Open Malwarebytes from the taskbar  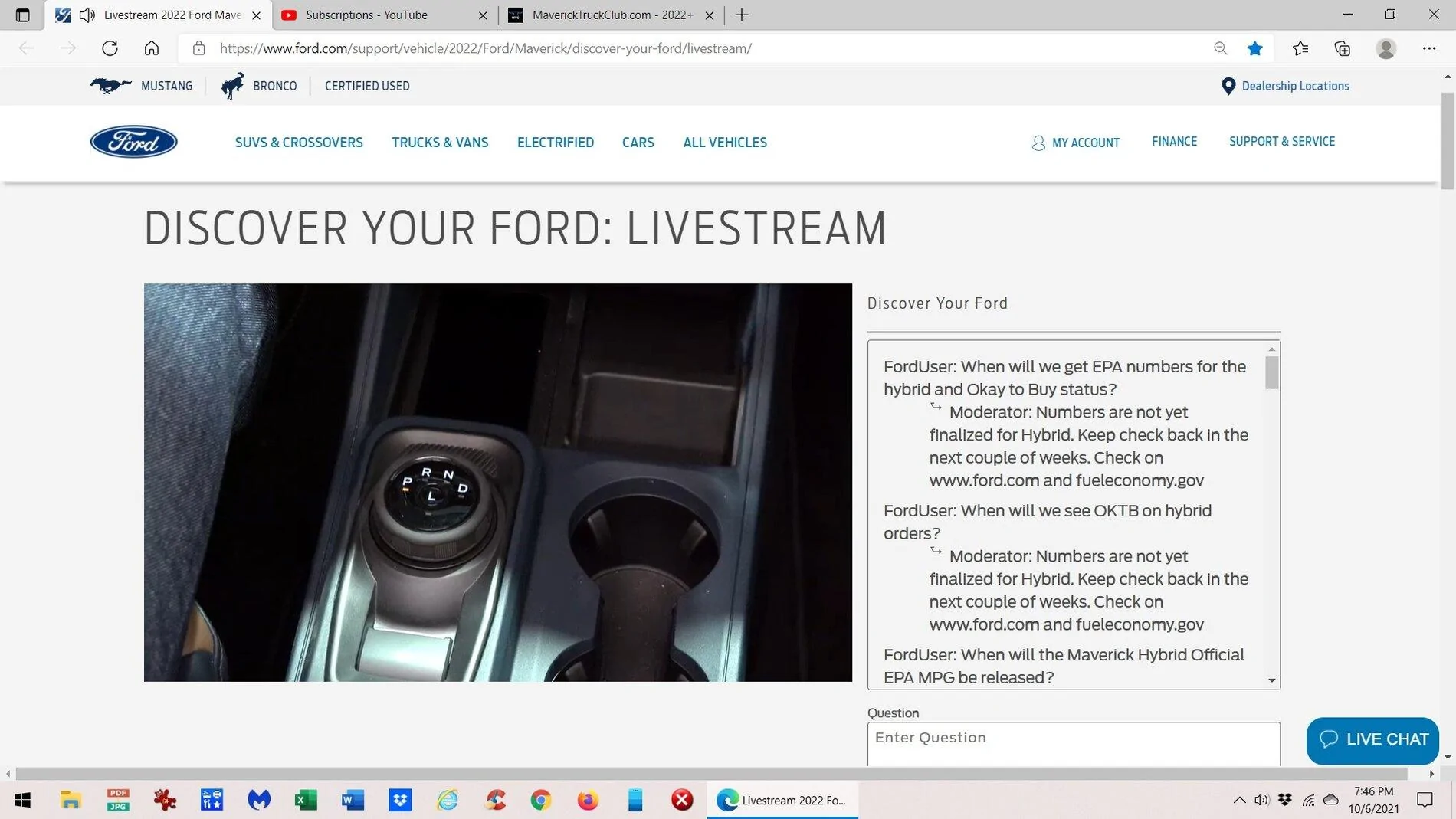click(259, 800)
